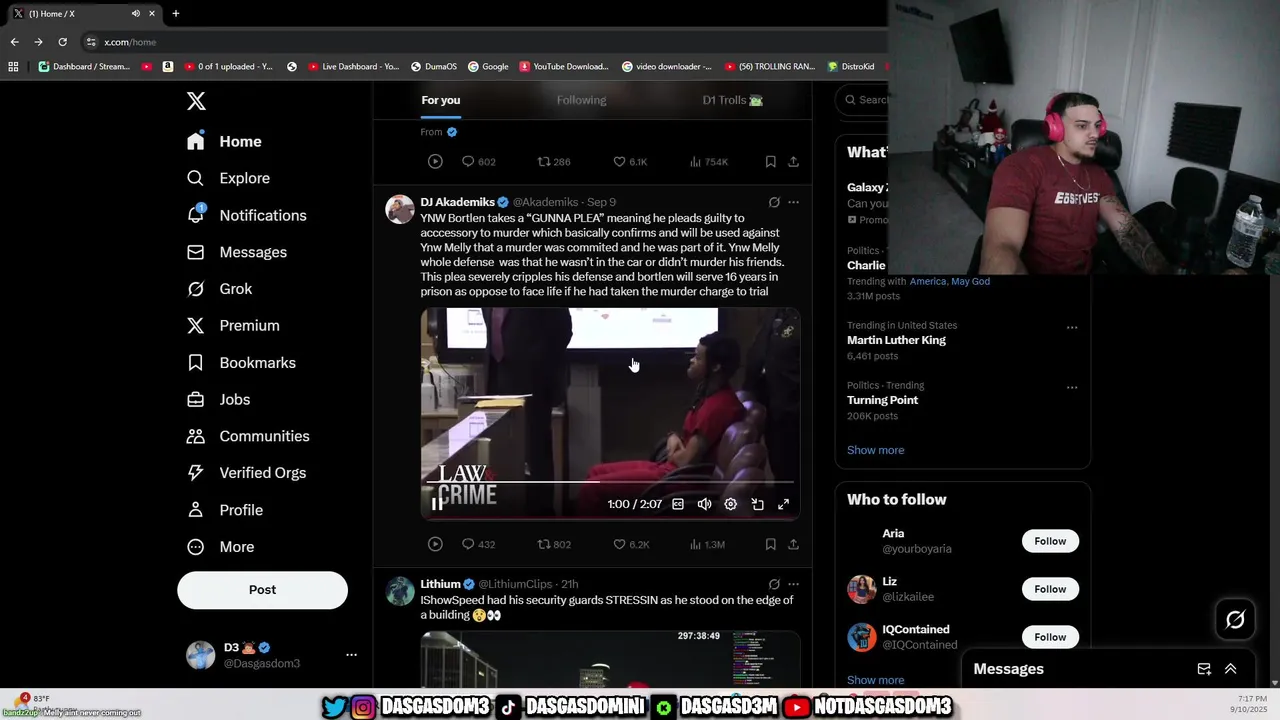Open Lithium post options menu

pos(793,584)
